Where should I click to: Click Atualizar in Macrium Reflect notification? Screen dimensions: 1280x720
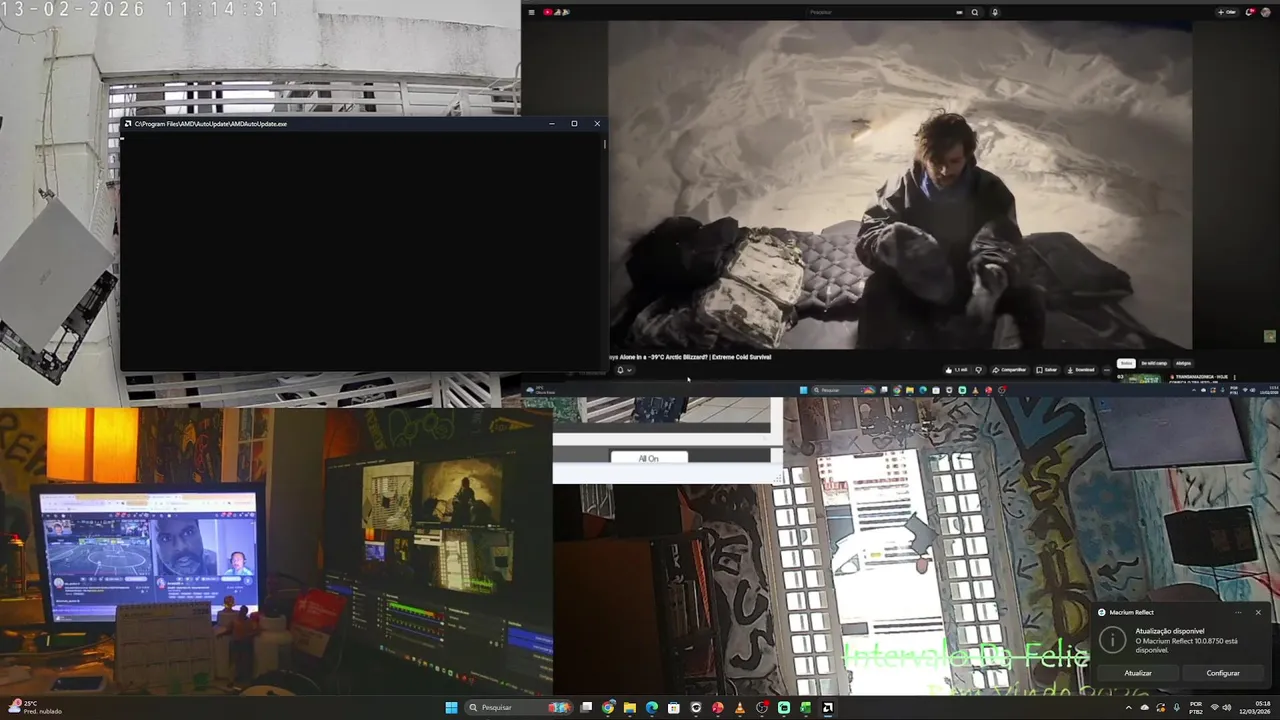click(x=1138, y=673)
